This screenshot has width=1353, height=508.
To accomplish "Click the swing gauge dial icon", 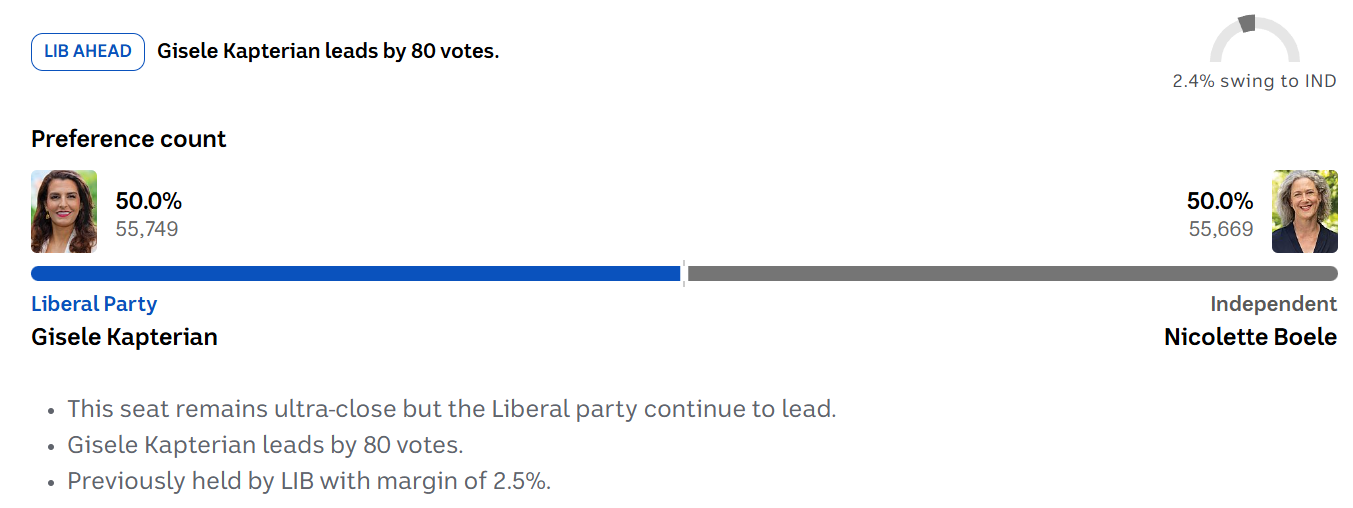I will pyautogui.click(x=1255, y=39).
